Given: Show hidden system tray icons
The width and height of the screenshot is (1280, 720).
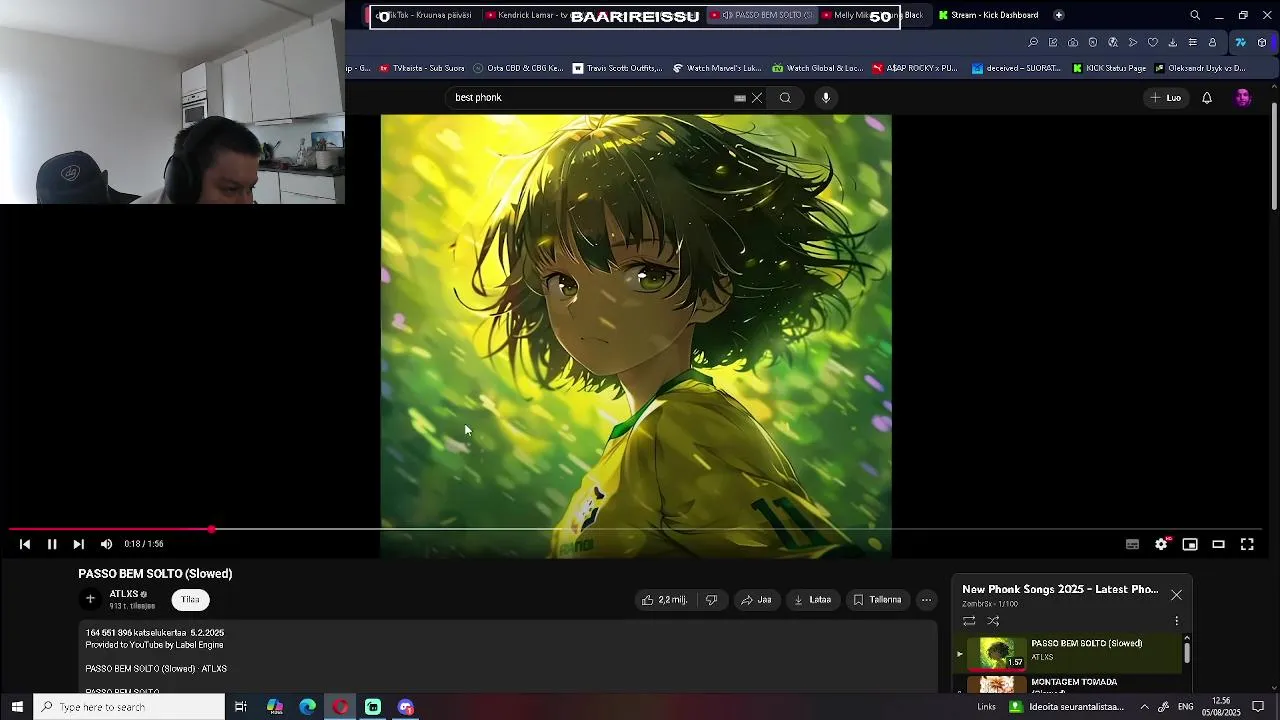Looking at the screenshot, I should (1144, 707).
